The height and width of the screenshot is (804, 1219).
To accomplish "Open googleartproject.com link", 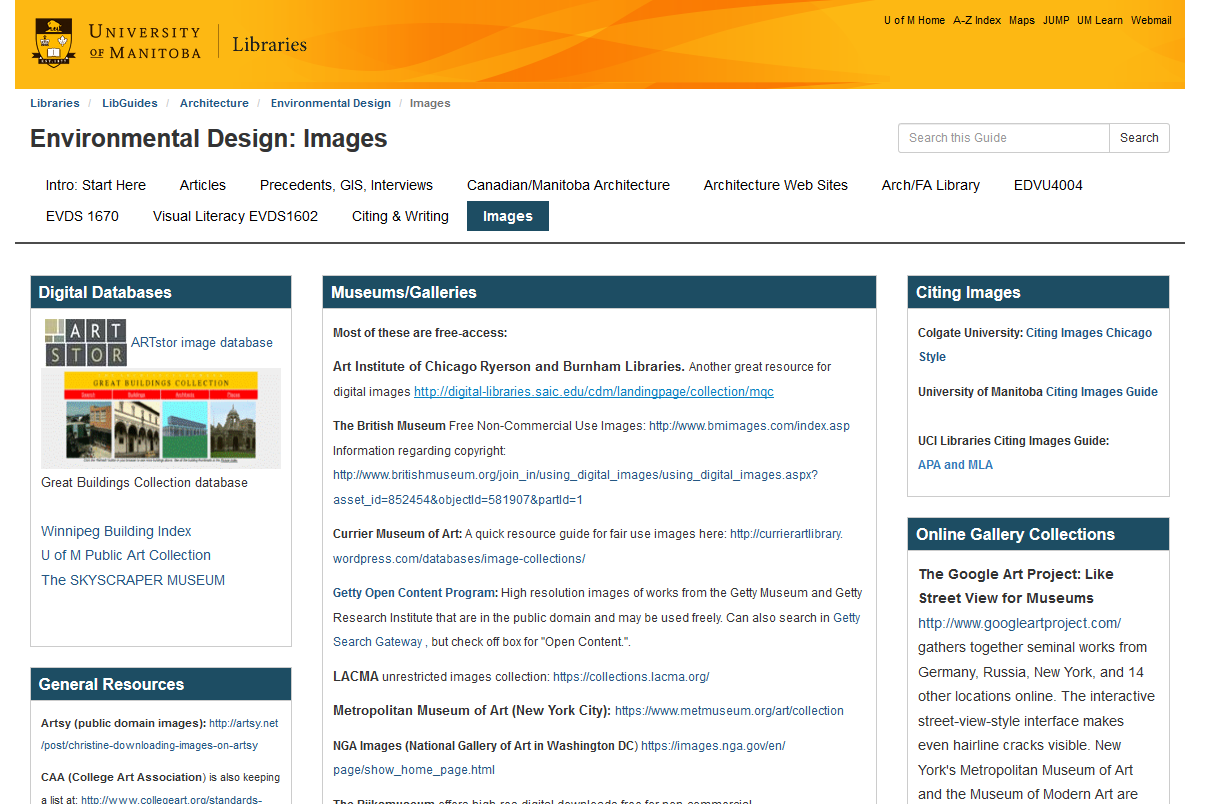I will click(x=1019, y=623).
